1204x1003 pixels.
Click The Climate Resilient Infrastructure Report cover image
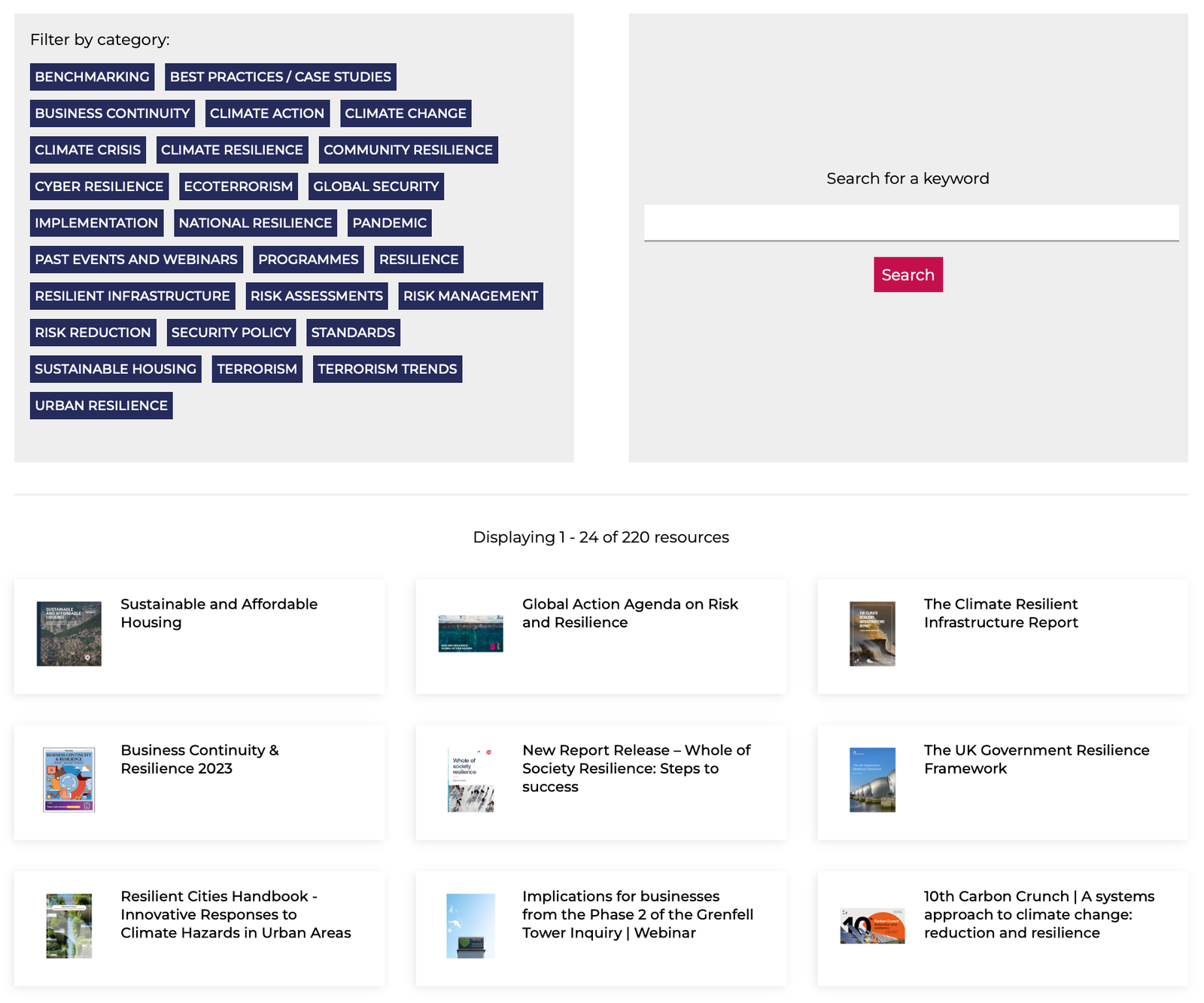871,633
